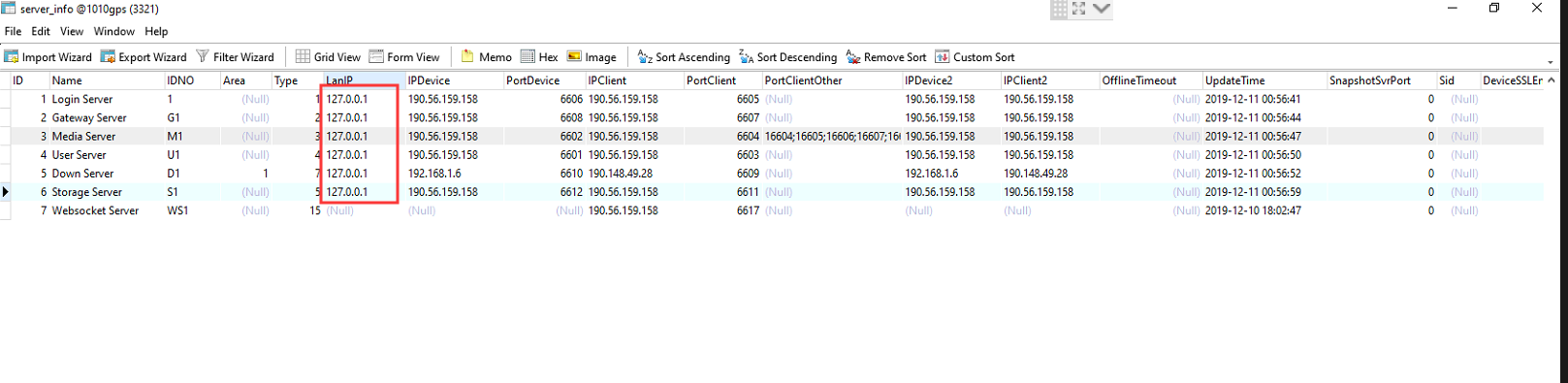Click the Type column header
The height and width of the screenshot is (383, 1568).
pos(297,80)
